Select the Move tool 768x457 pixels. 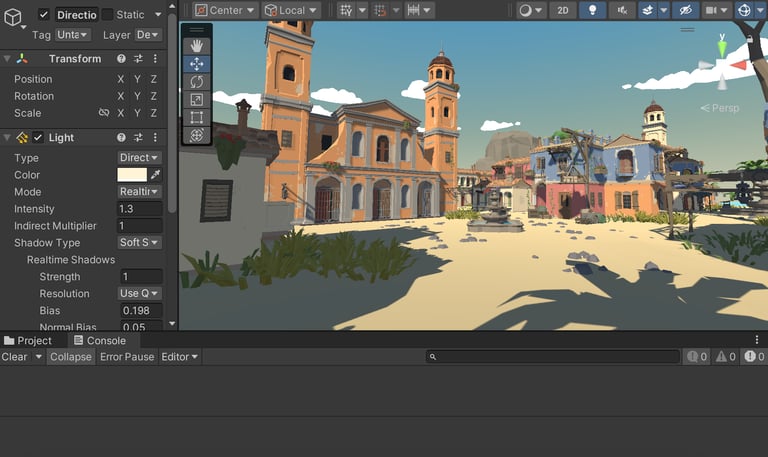pos(197,64)
